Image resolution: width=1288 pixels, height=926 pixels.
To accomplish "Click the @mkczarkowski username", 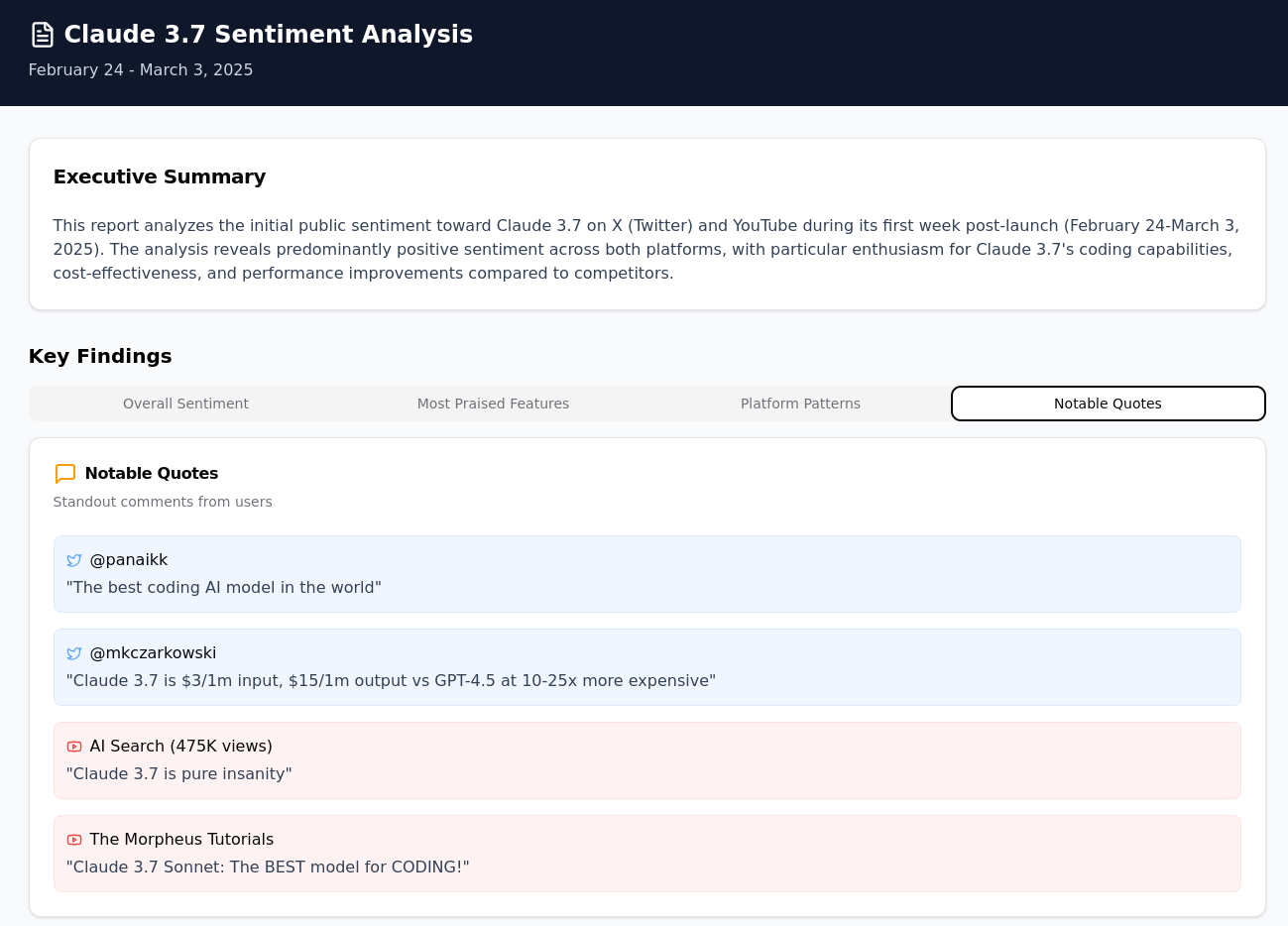I will 153,653.
